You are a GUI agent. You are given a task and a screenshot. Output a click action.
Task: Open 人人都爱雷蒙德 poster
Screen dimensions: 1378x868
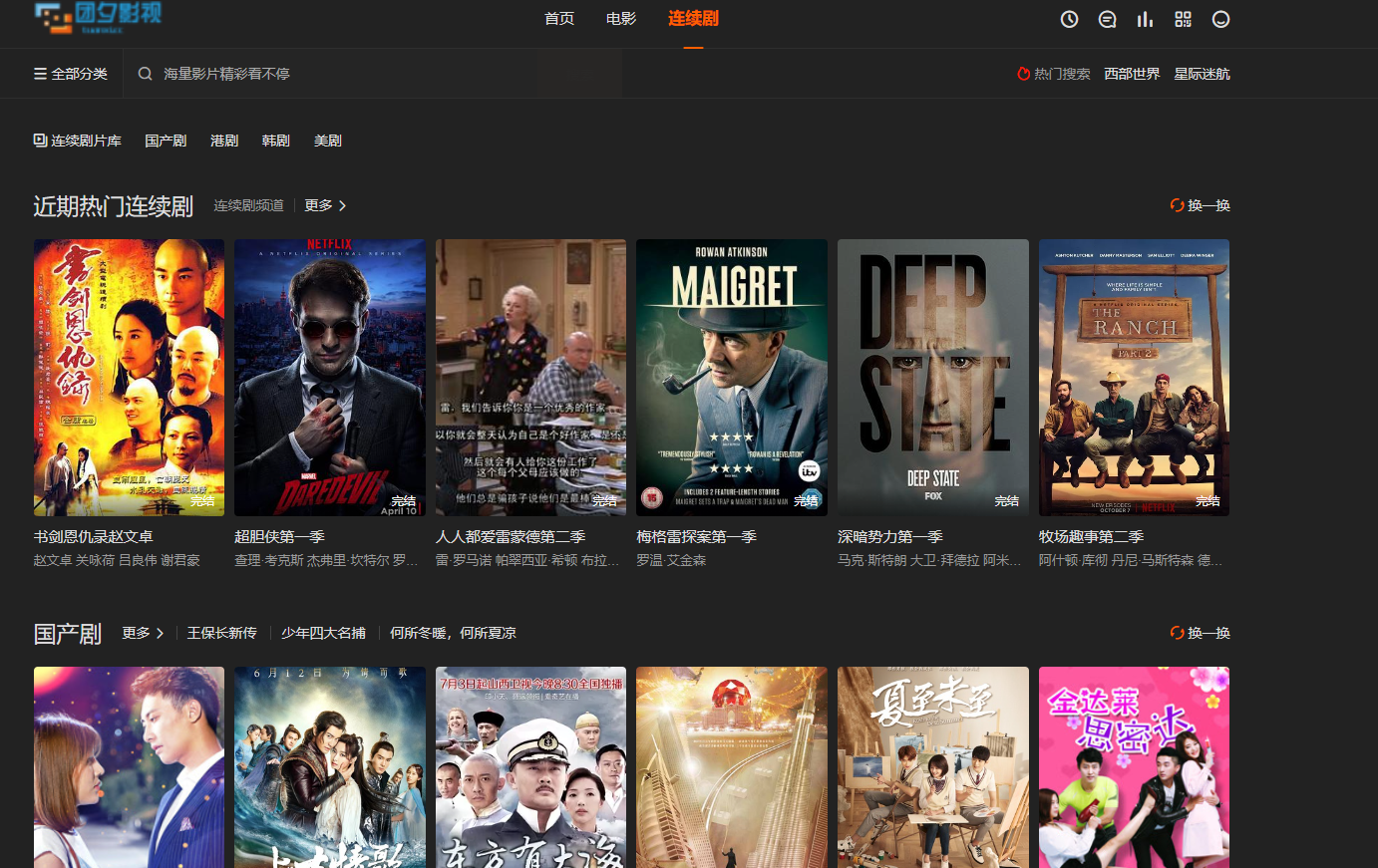[x=530, y=378]
